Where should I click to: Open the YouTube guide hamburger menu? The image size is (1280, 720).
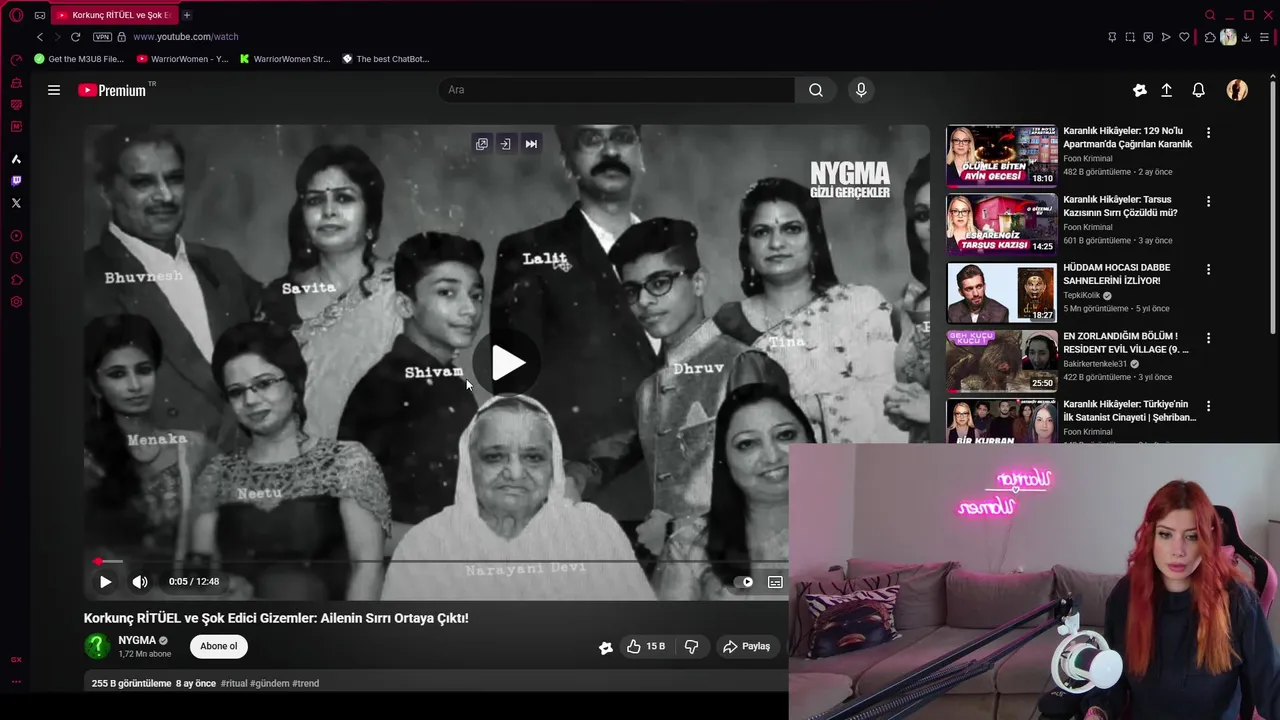point(54,90)
